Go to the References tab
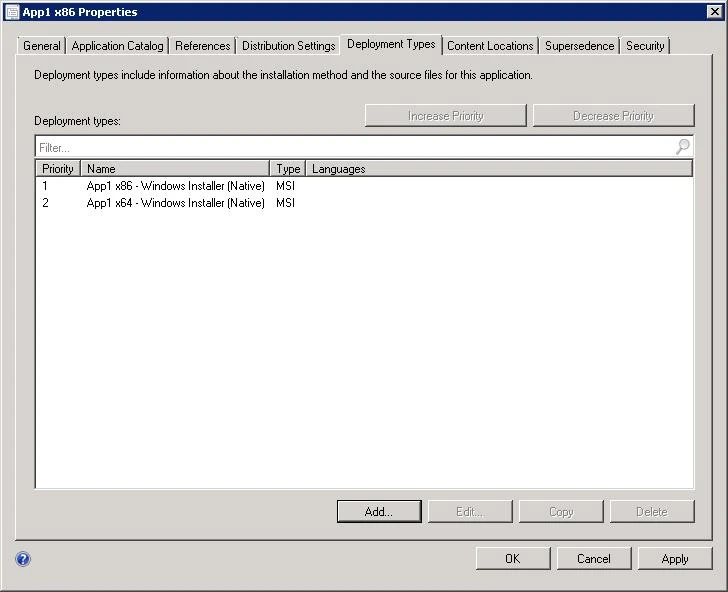The image size is (728, 592). click(x=202, y=46)
